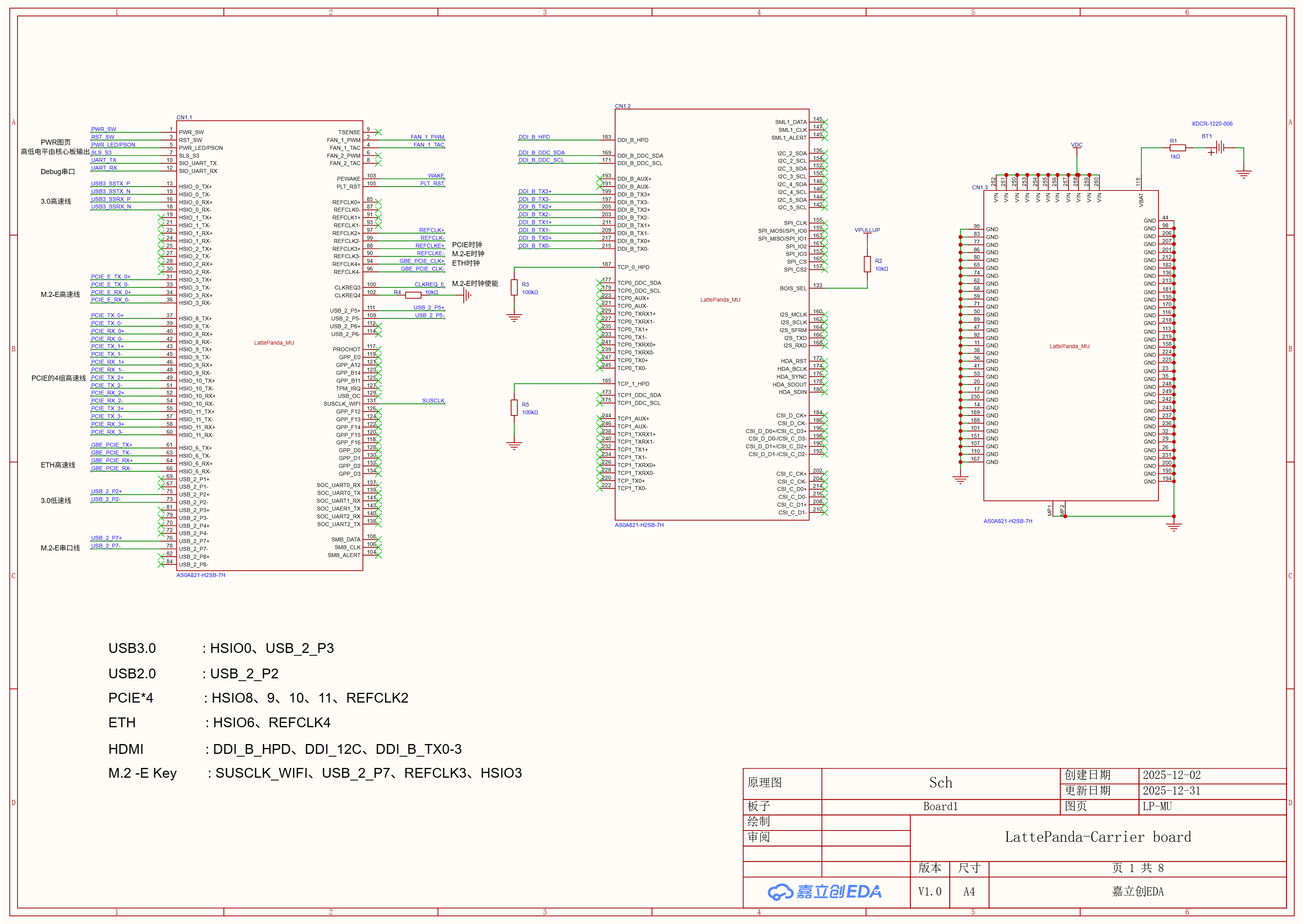Screen dimensions: 1304x924
Task: Click the M.2-E串口线 annotation
Action: [x=60, y=548]
